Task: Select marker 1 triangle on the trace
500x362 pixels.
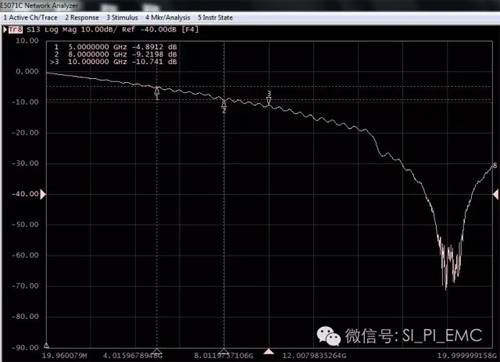Action: [x=157, y=91]
